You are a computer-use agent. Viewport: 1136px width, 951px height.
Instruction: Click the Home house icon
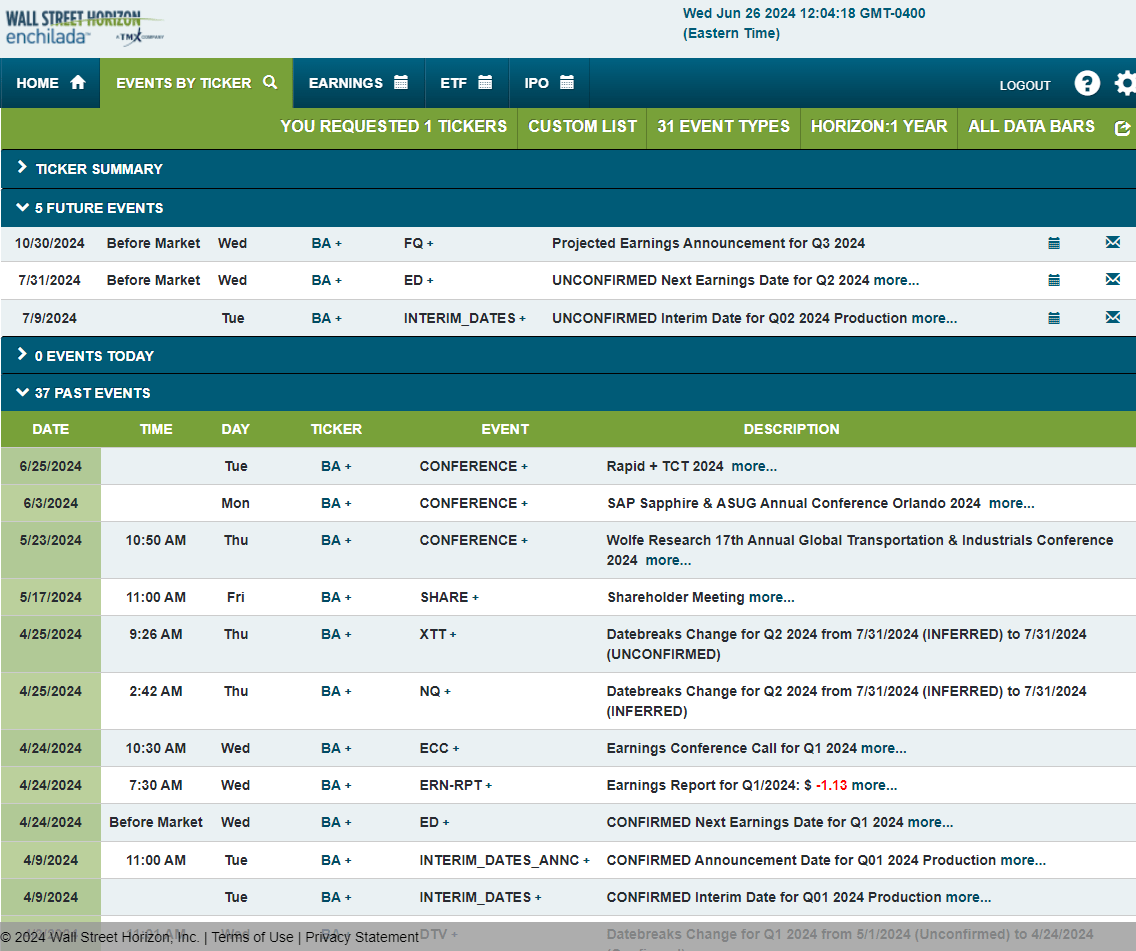78,83
